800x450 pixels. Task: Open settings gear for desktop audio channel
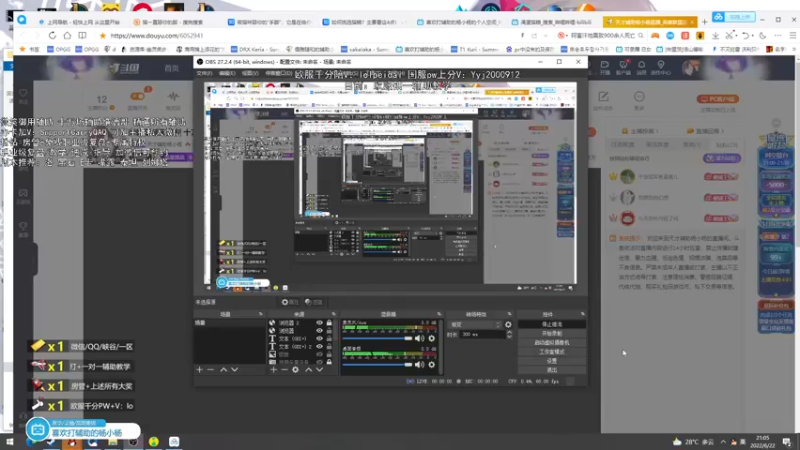tap(432, 364)
